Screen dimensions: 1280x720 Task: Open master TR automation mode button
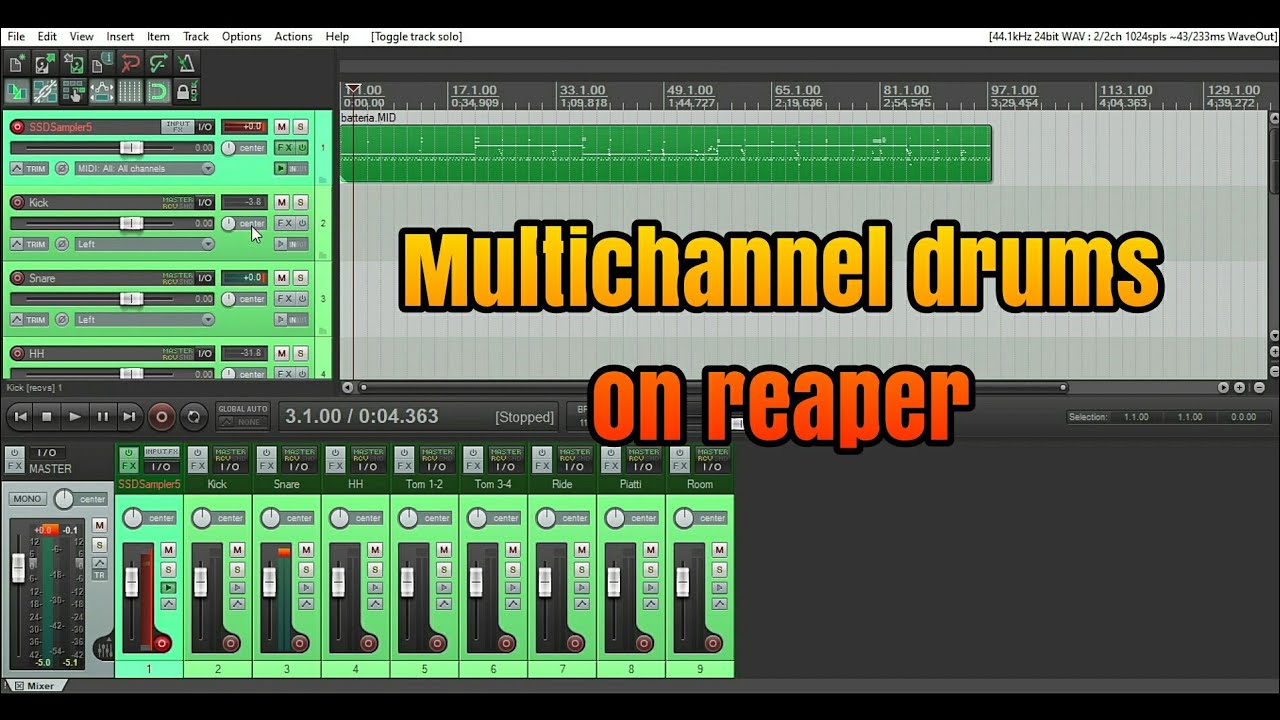[x=99, y=575]
